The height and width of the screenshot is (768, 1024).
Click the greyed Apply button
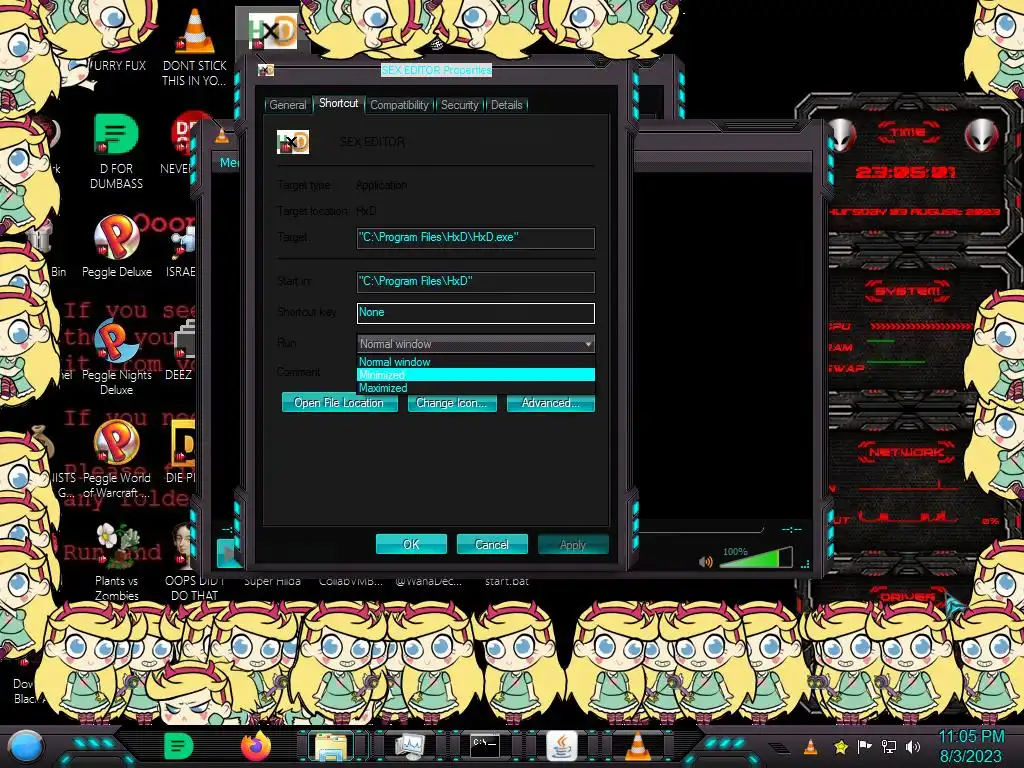tap(573, 544)
